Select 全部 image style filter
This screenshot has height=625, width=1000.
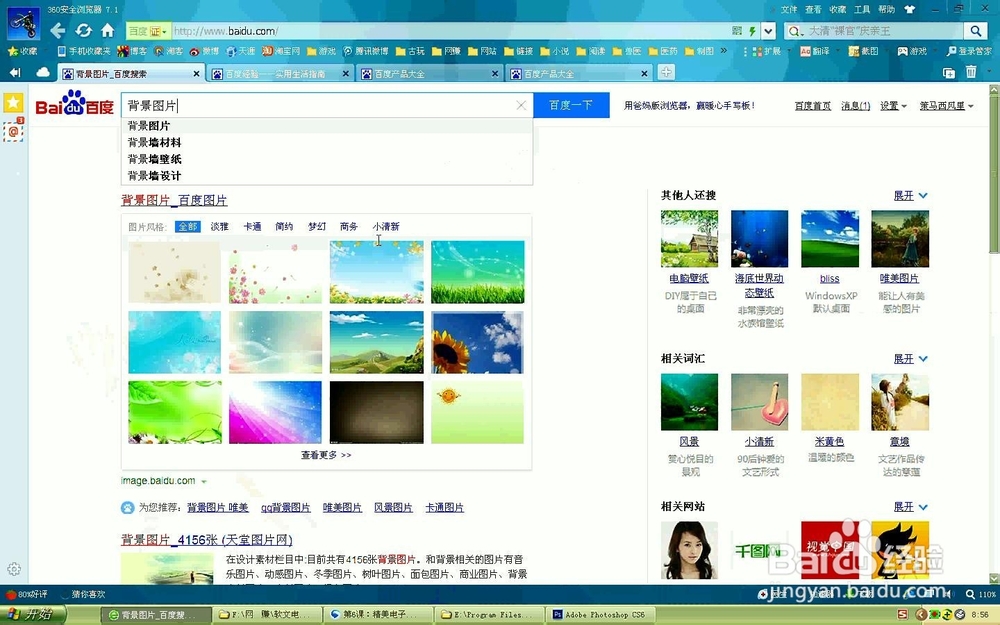188,226
